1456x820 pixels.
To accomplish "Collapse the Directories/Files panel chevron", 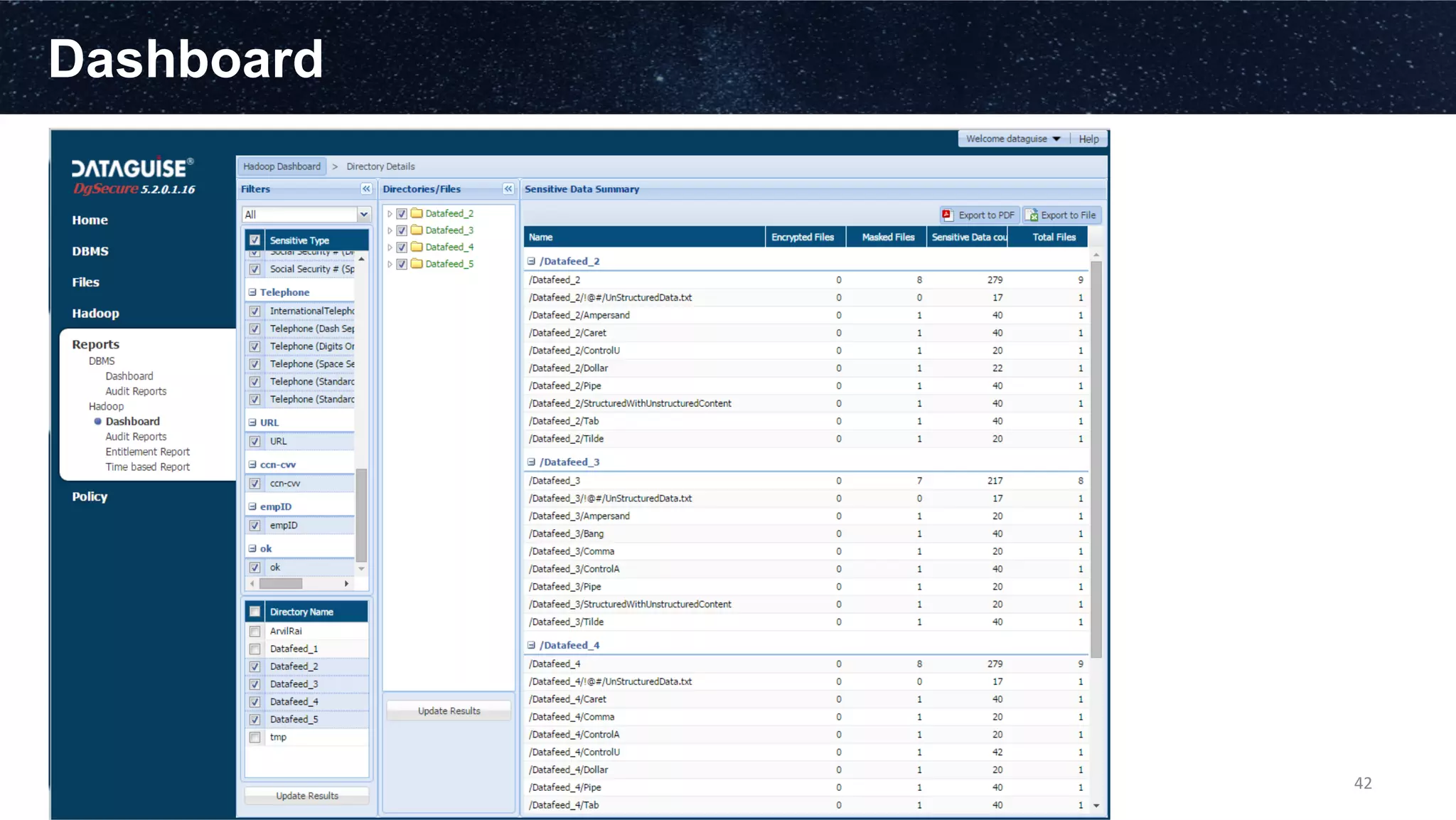I will pos(508,188).
